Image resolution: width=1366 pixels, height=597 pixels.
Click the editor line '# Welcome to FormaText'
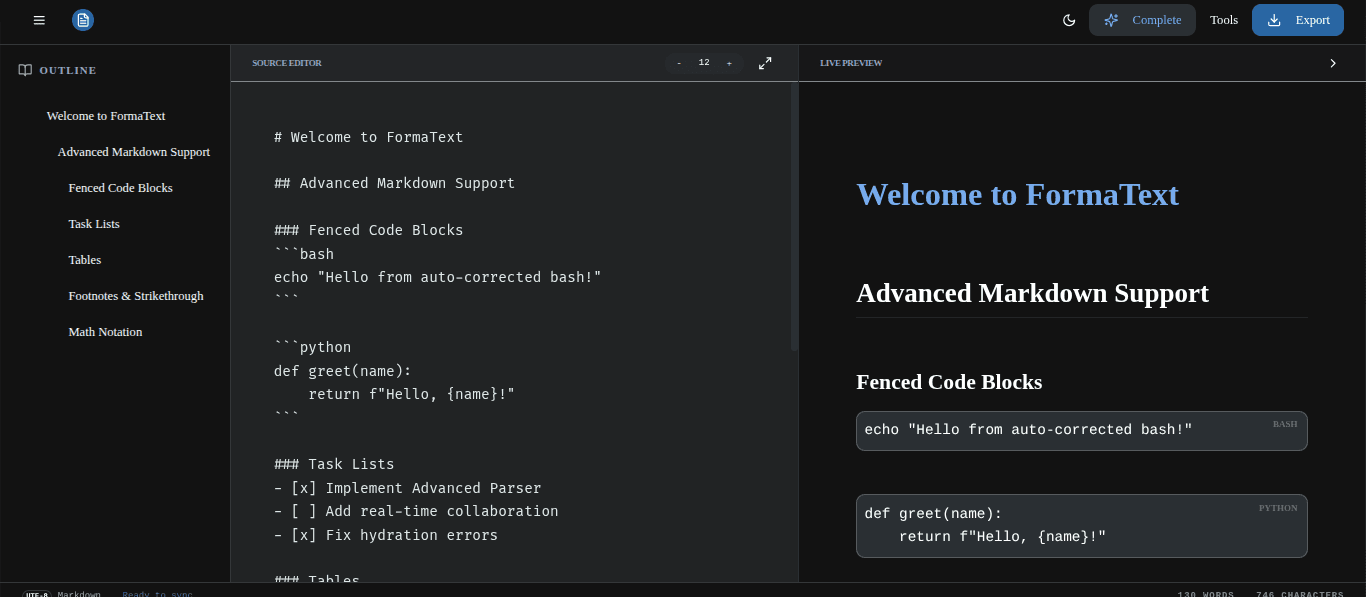pyautogui.click(x=368, y=137)
